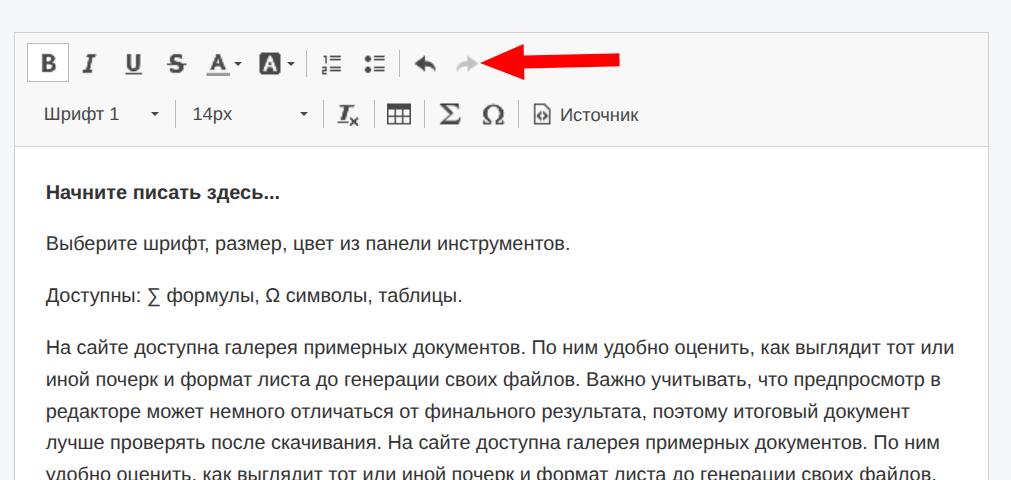
Task: Insert a formula with the Sigma icon
Action: tap(449, 114)
